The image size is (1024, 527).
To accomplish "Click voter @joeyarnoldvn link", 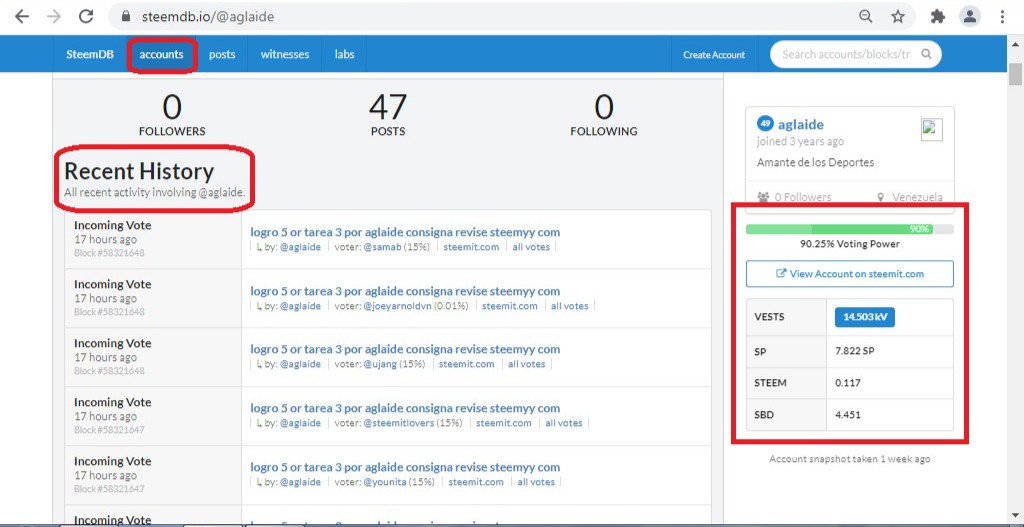I will point(398,306).
